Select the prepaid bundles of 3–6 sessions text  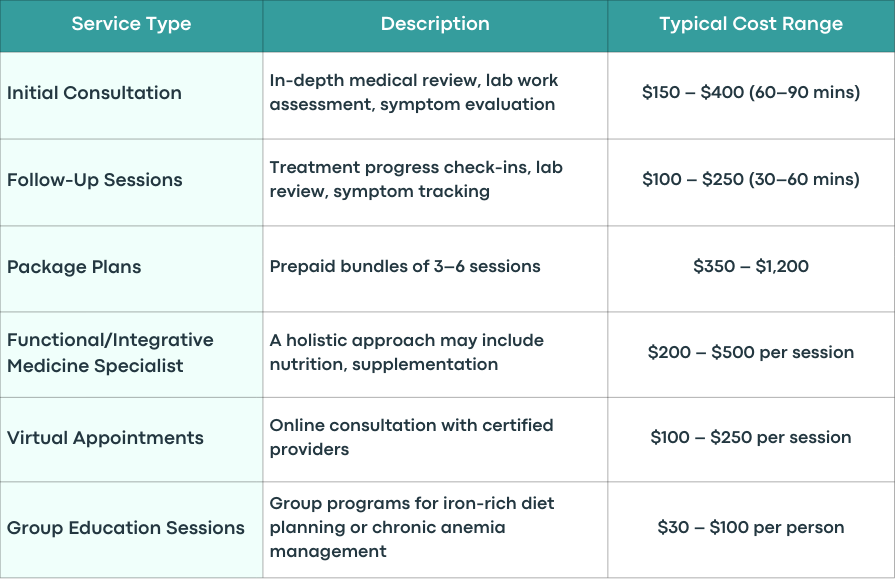tap(405, 267)
